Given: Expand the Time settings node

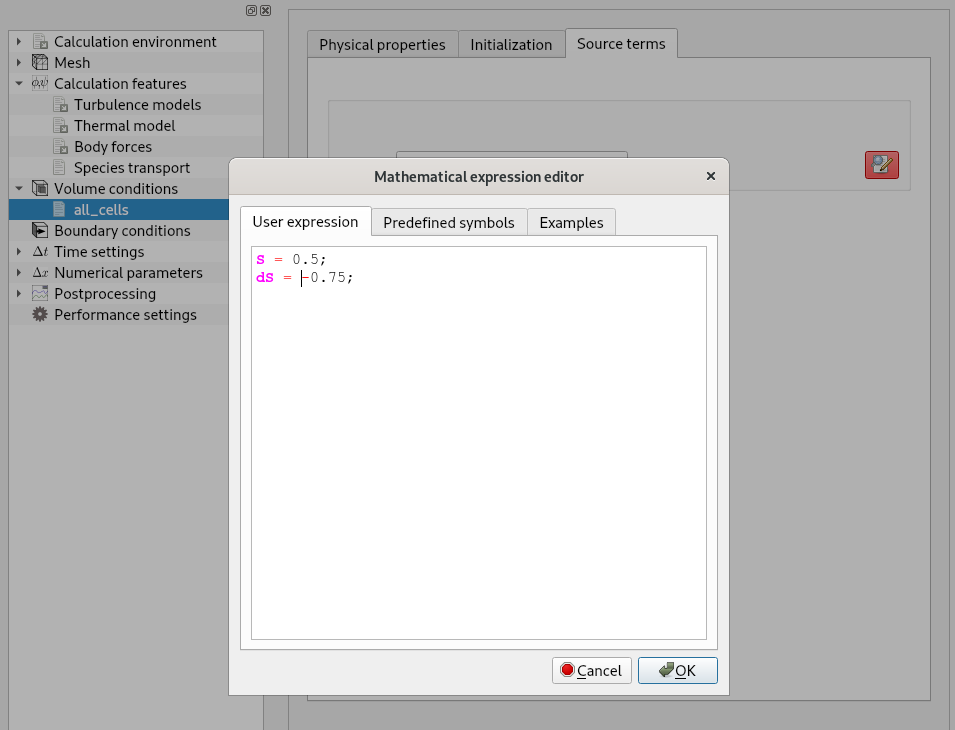Looking at the screenshot, I should pos(19,252).
